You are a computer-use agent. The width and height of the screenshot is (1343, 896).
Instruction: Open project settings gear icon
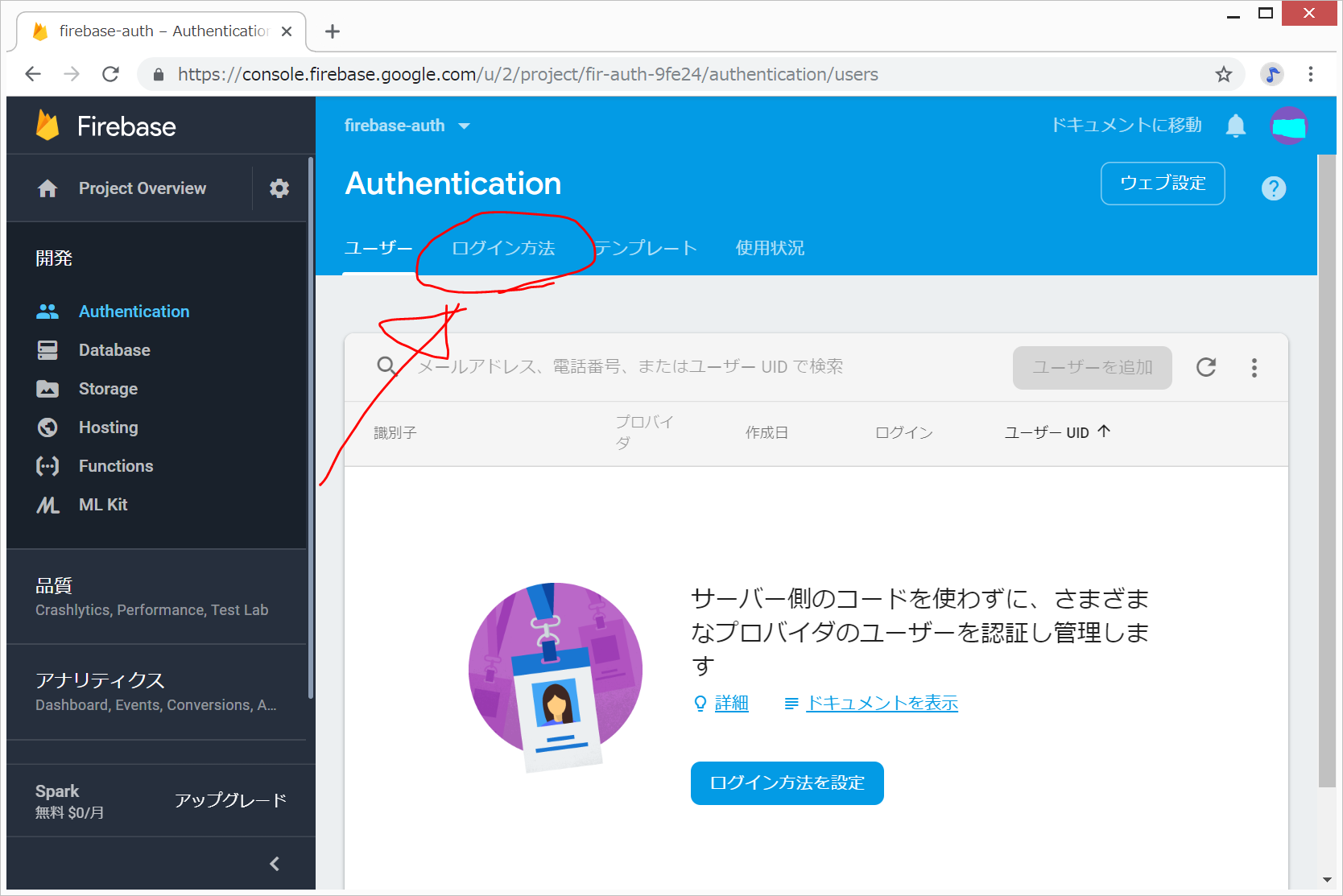tap(279, 188)
